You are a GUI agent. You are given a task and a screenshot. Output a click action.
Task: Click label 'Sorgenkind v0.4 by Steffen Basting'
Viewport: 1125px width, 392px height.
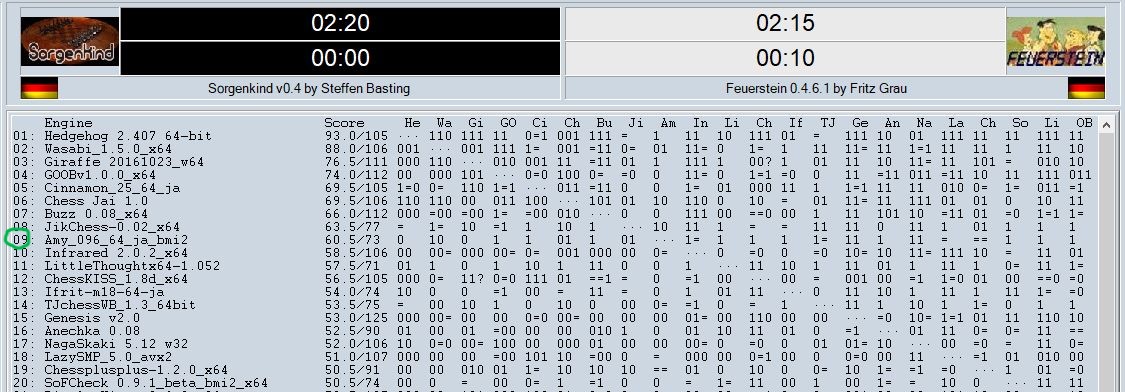coord(309,89)
